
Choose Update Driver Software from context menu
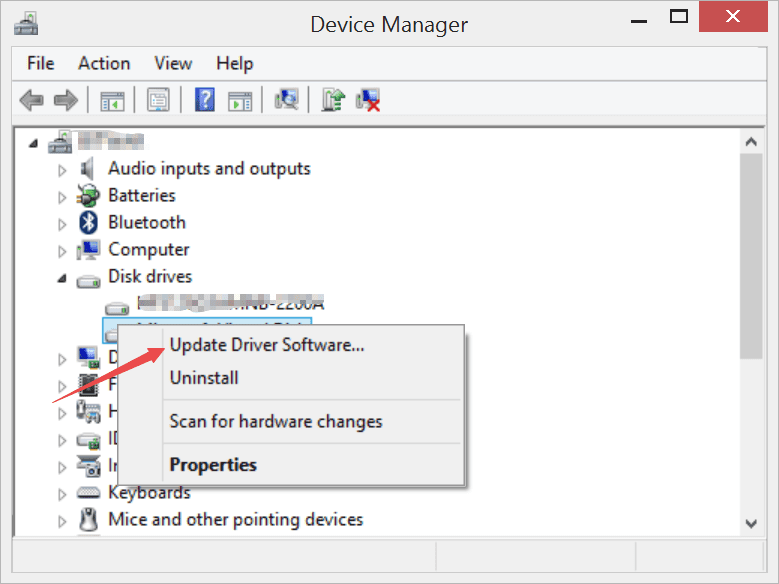[x=267, y=345]
